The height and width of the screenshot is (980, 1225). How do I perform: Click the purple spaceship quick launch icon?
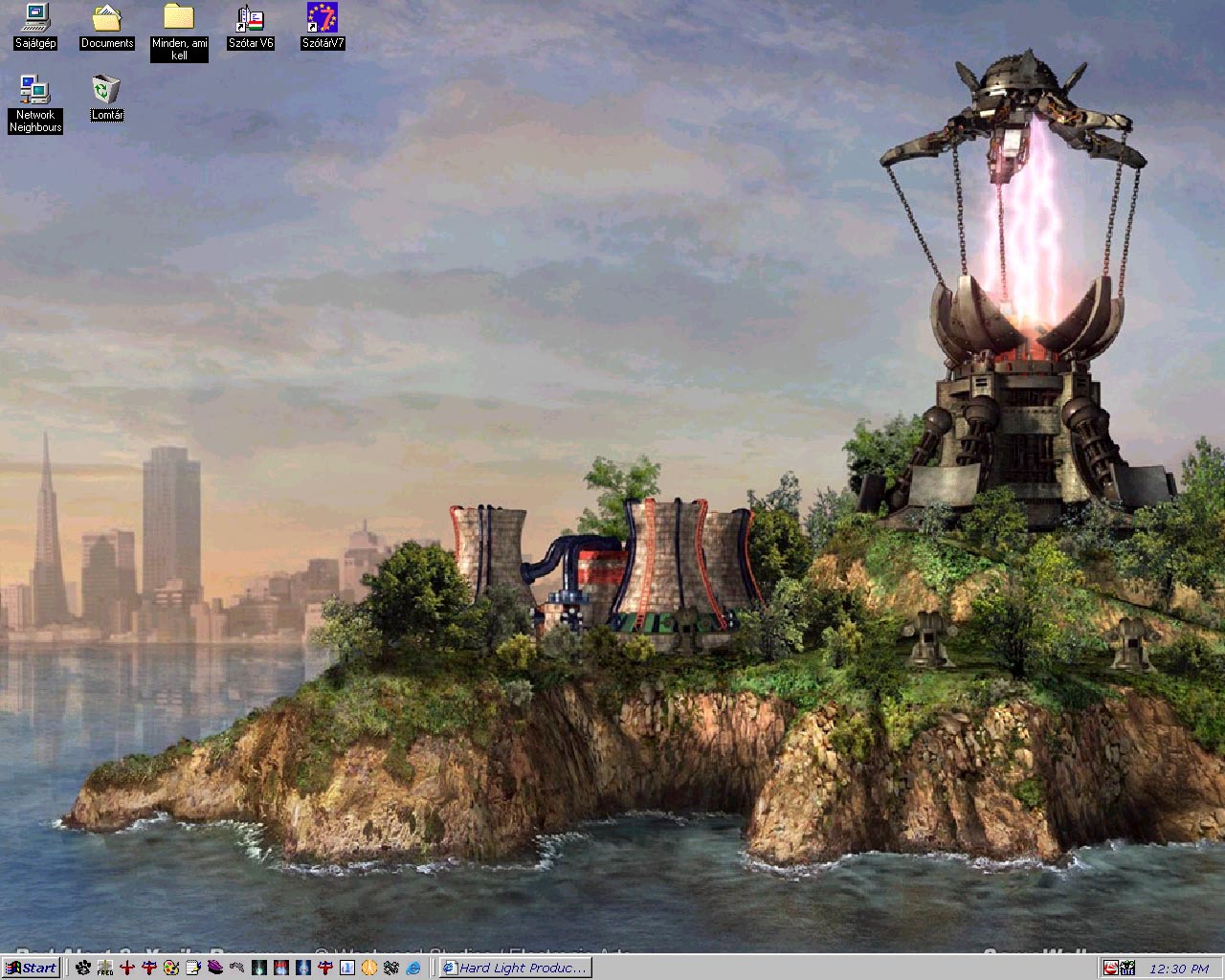215,968
